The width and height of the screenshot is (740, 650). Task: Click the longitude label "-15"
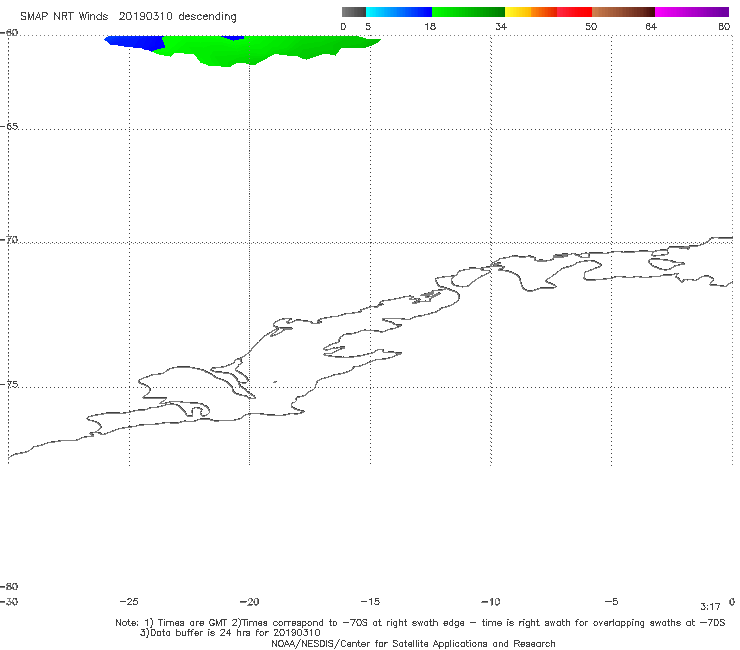(x=370, y=602)
